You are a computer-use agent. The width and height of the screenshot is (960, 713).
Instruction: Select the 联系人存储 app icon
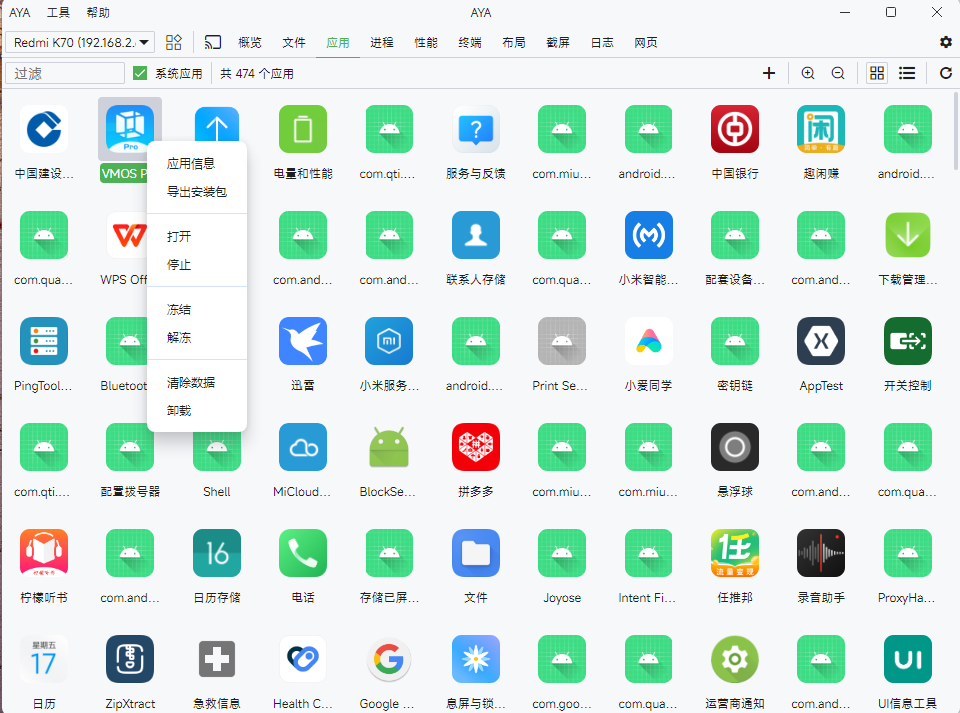click(x=476, y=235)
